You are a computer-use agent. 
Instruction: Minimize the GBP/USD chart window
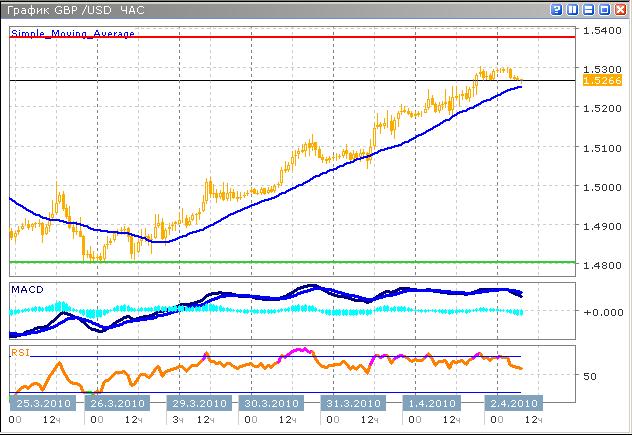[589, 10]
